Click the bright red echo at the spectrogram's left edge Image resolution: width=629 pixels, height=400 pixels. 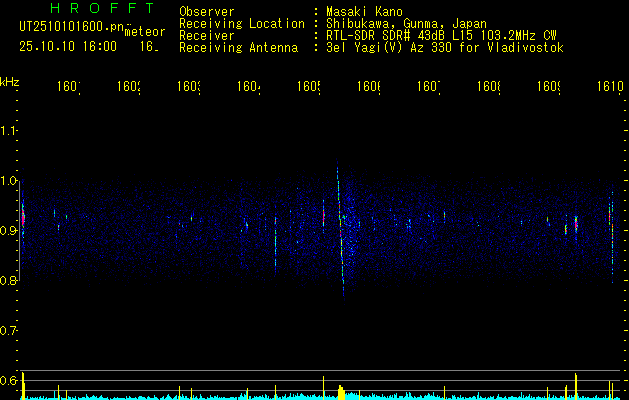[x=23, y=217]
